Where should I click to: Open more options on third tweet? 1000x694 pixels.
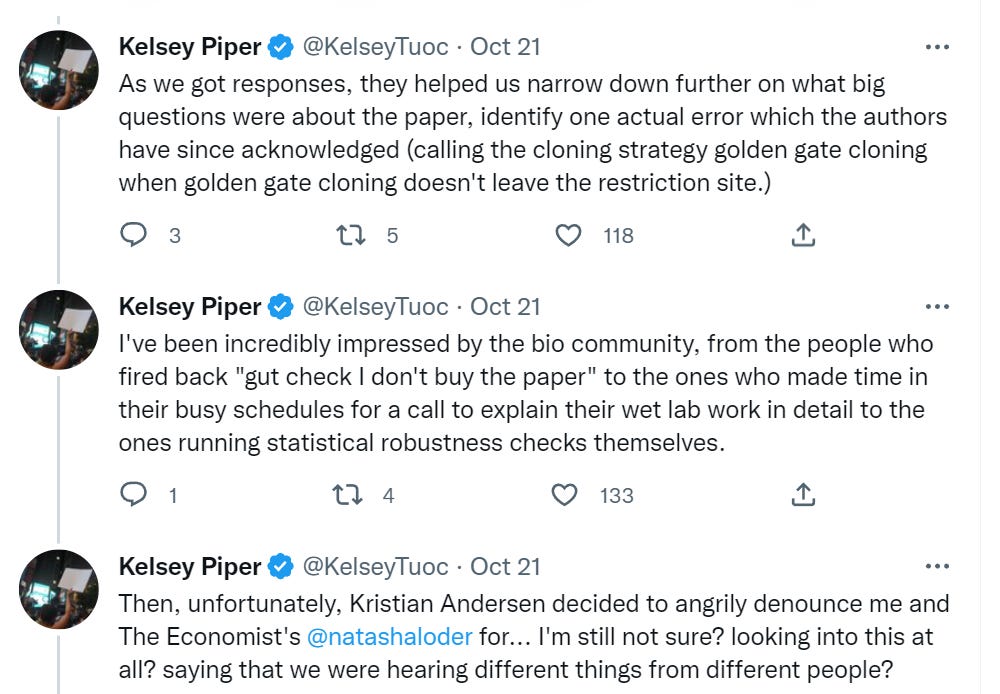tap(937, 567)
